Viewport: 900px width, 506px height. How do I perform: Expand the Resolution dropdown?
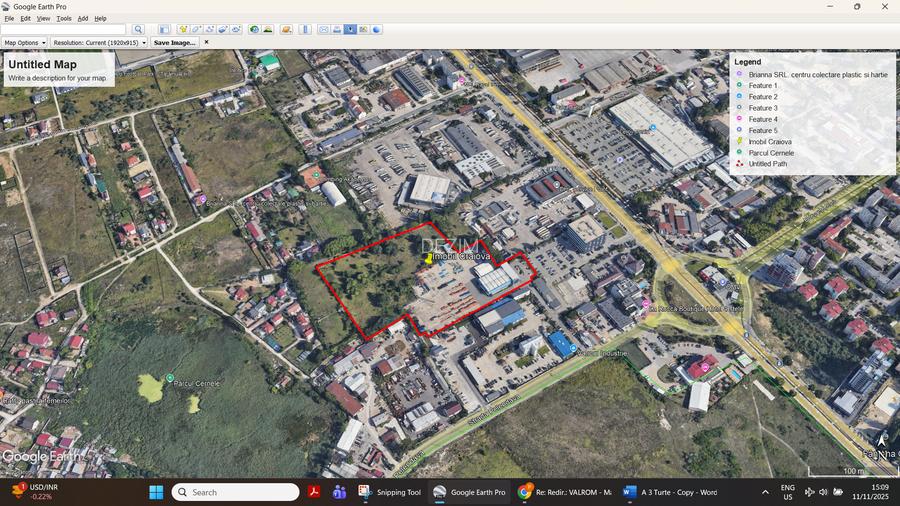pos(99,43)
